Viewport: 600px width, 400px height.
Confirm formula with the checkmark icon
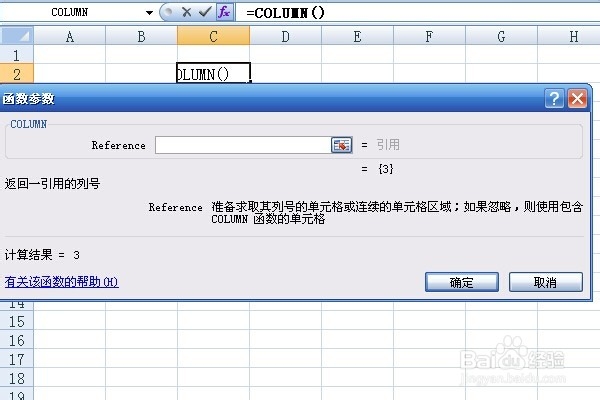(x=205, y=12)
